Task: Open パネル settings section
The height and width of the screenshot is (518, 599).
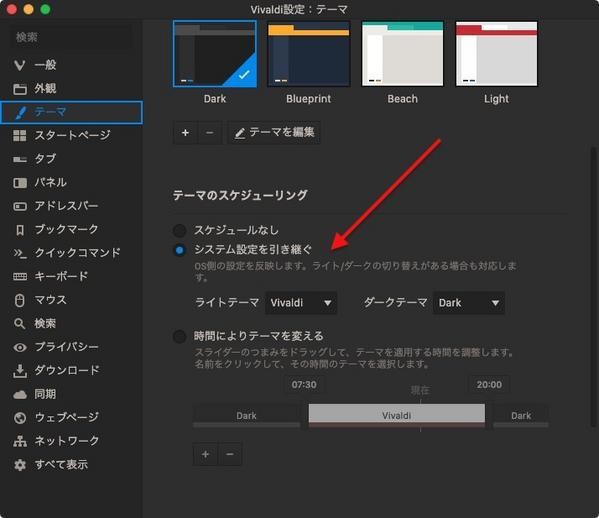Action: point(71,183)
